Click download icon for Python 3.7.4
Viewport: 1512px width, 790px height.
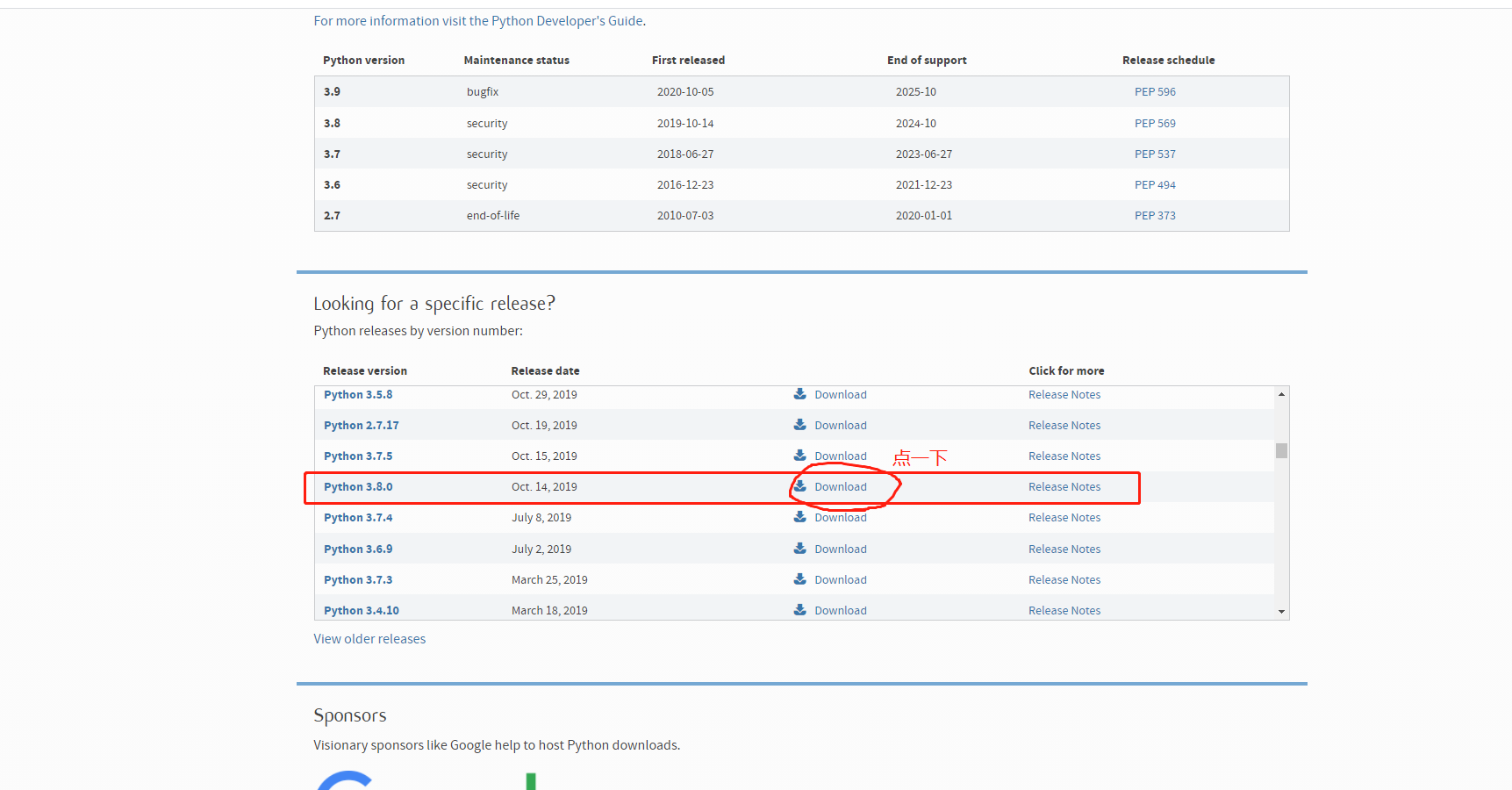(x=800, y=517)
